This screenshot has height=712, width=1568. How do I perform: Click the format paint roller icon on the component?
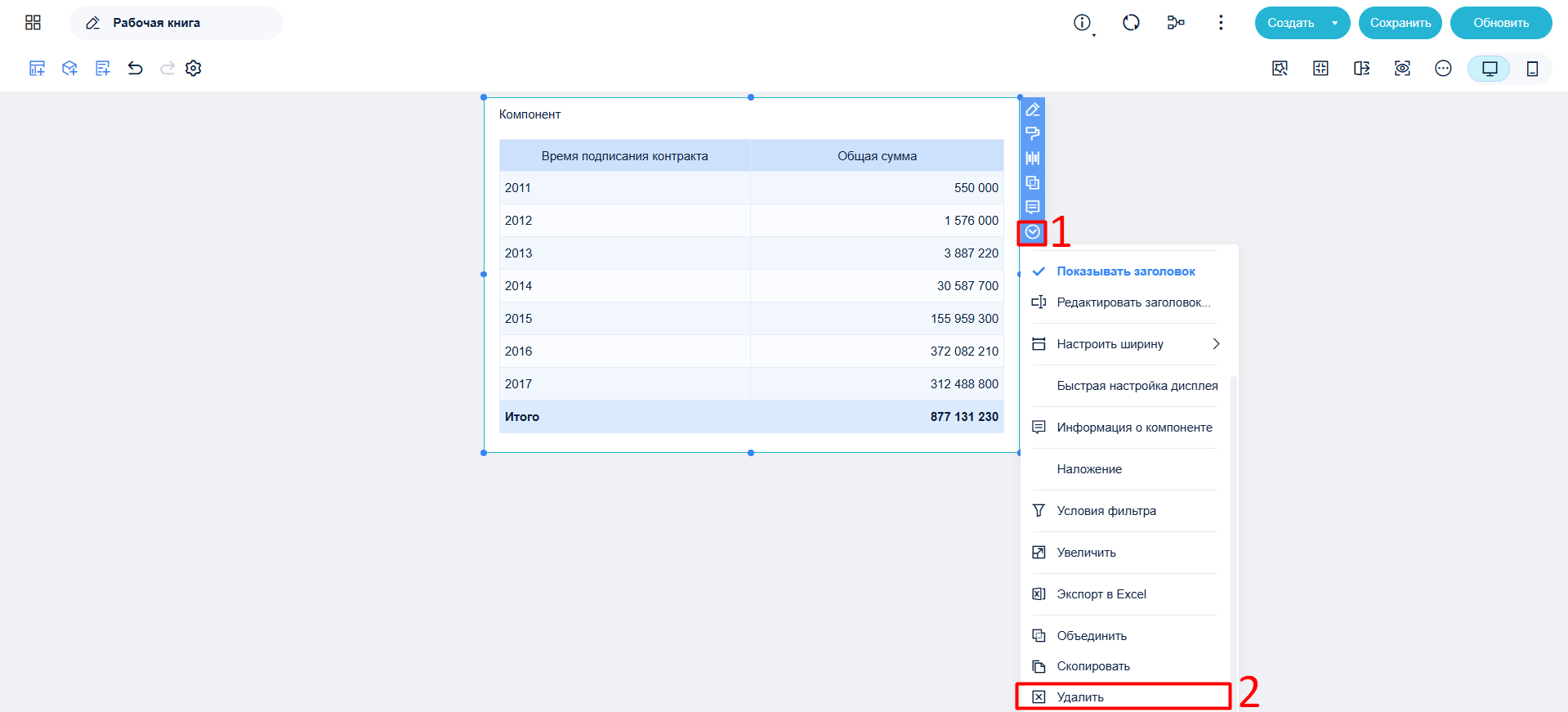(1033, 134)
